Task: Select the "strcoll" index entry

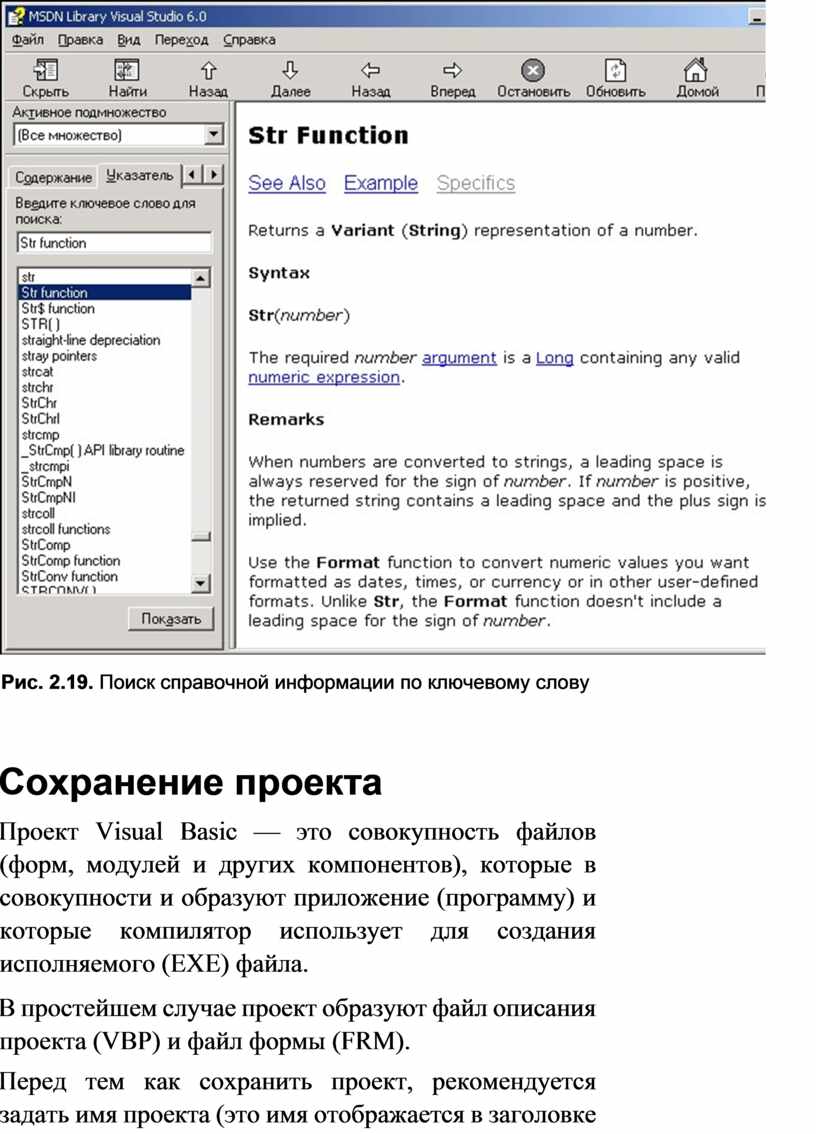Action: pos(38,513)
